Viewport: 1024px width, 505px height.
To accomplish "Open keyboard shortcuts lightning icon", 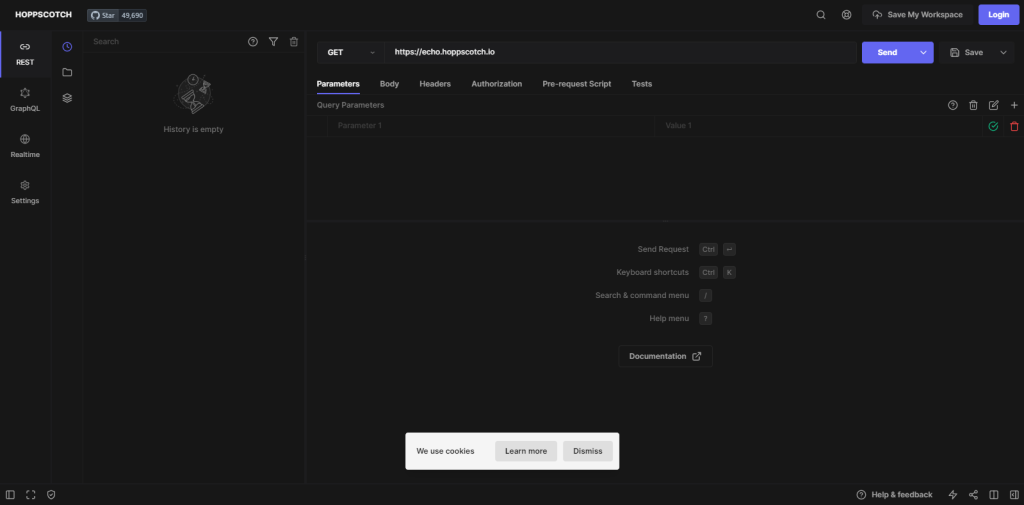I will (952, 495).
